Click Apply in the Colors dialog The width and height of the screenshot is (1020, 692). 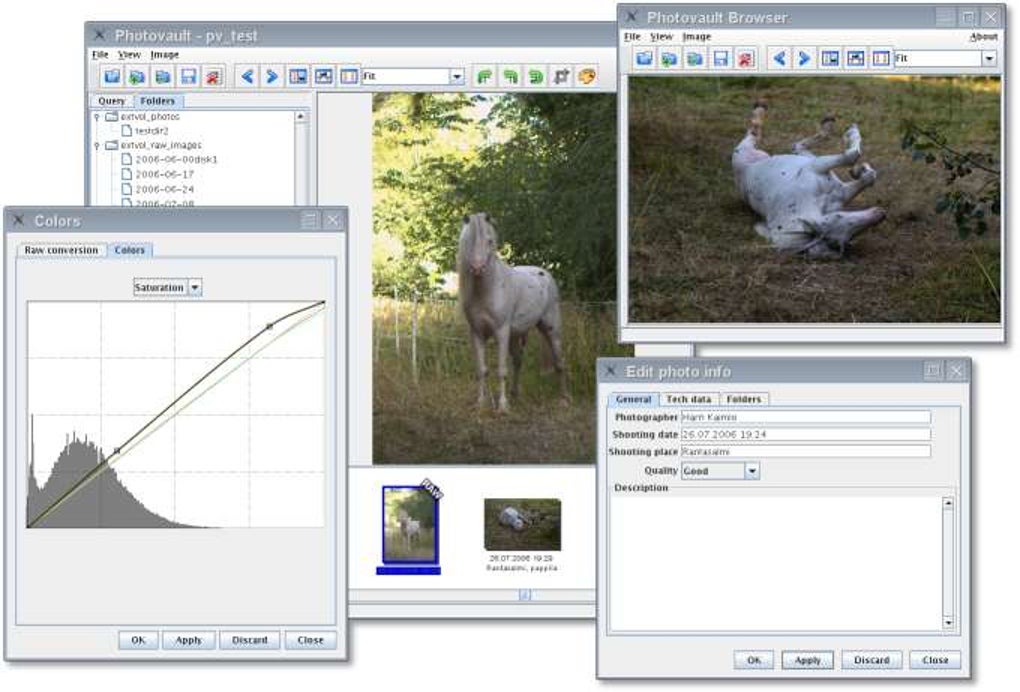point(189,640)
